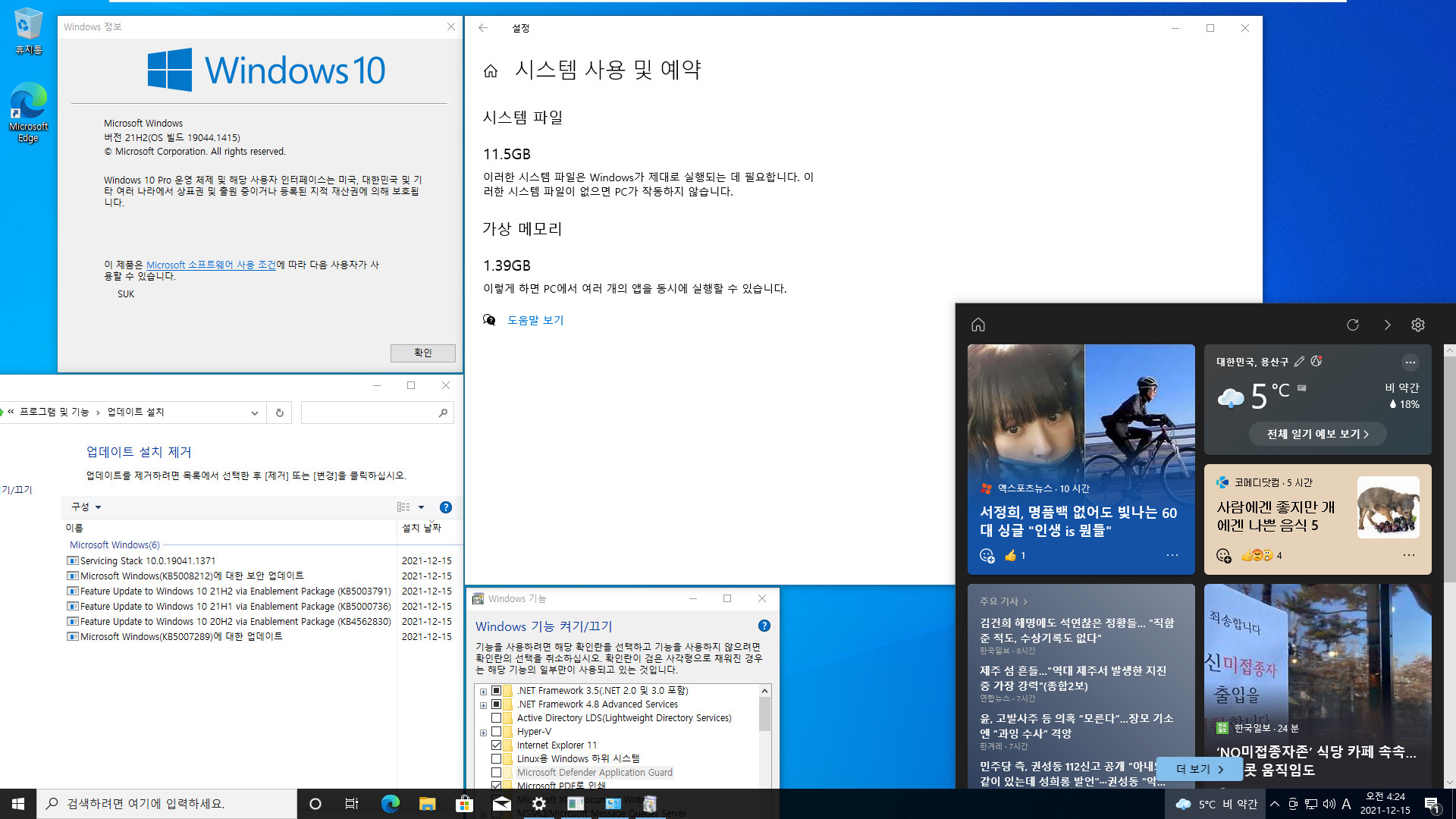The height and width of the screenshot is (819, 1456).
Task: Expand the Hyper-V tree node
Action: [x=483, y=733]
